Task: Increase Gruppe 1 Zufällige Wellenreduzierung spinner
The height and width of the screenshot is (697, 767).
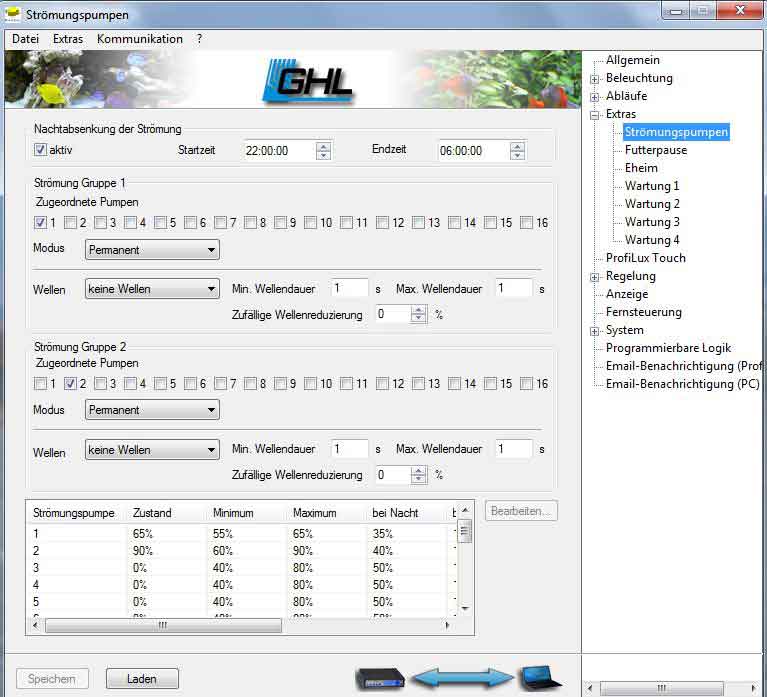Action: [x=419, y=309]
